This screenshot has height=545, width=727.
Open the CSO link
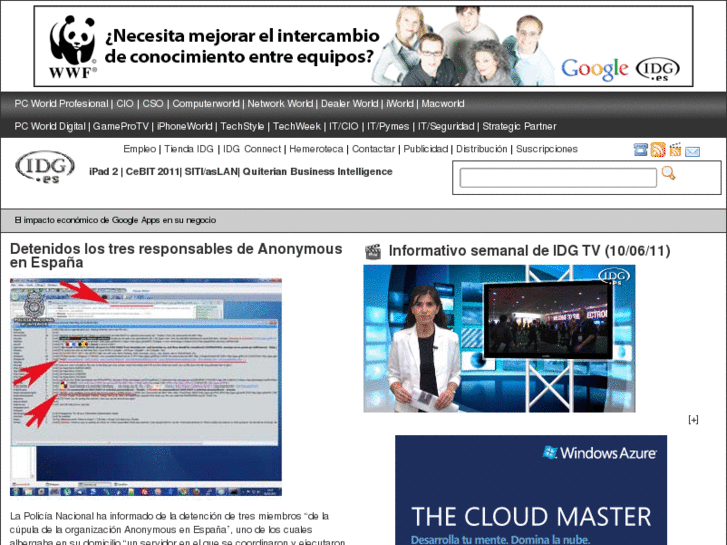click(x=153, y=103)
